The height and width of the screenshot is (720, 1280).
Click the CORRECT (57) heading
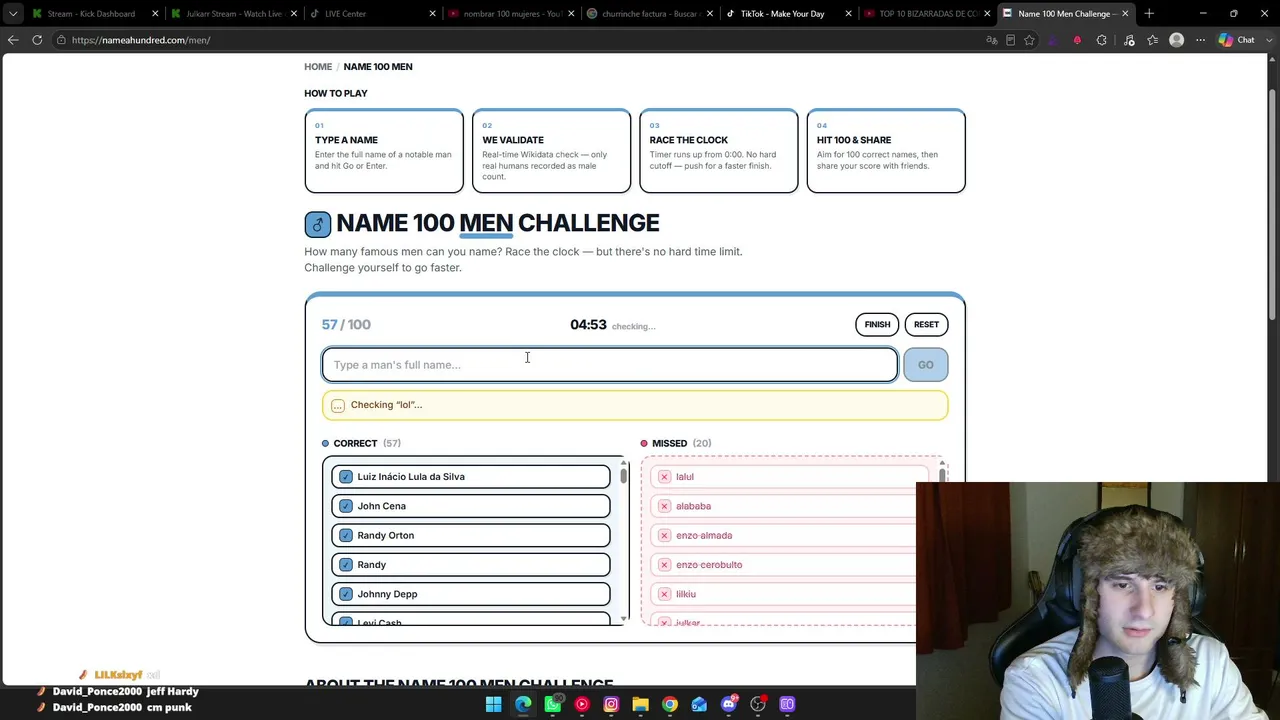tap(361, 443)
